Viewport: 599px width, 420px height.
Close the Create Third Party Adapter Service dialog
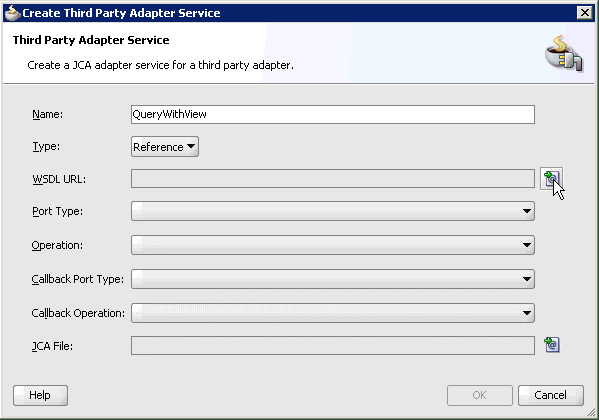point(584,13)
